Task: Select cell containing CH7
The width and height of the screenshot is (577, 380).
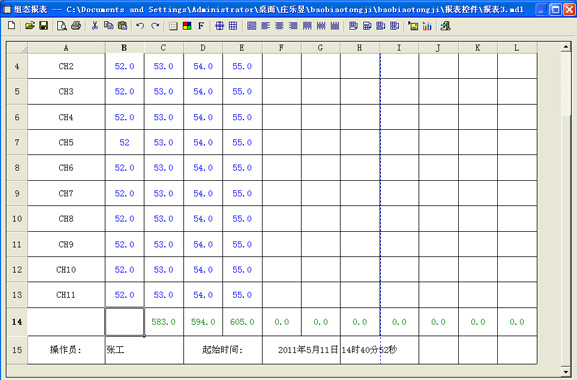Action: [x=66, y=193]
